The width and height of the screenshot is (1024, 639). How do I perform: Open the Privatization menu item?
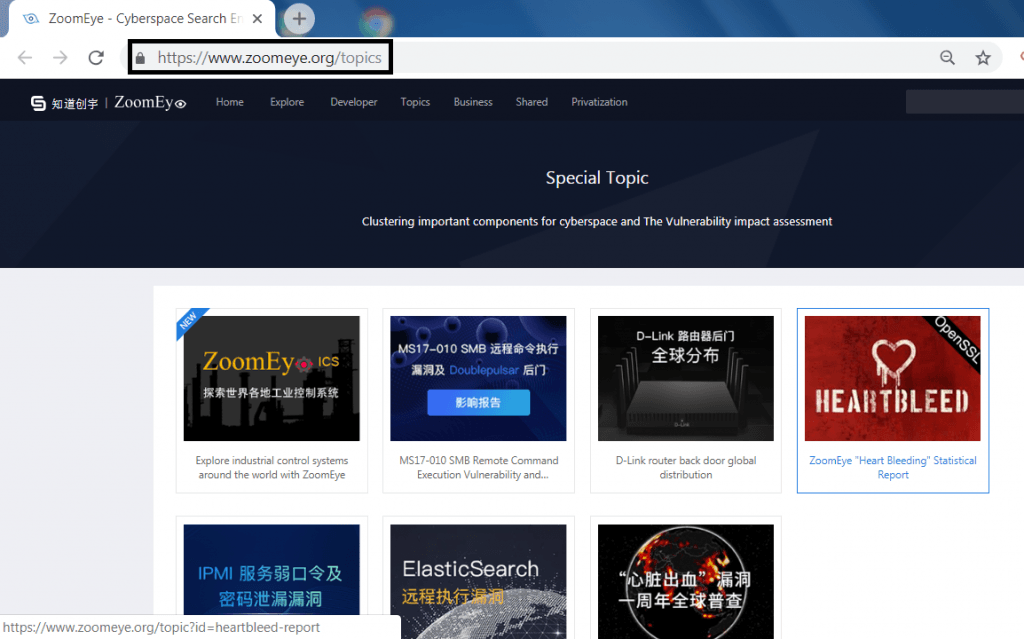click(x=599, y=102)
